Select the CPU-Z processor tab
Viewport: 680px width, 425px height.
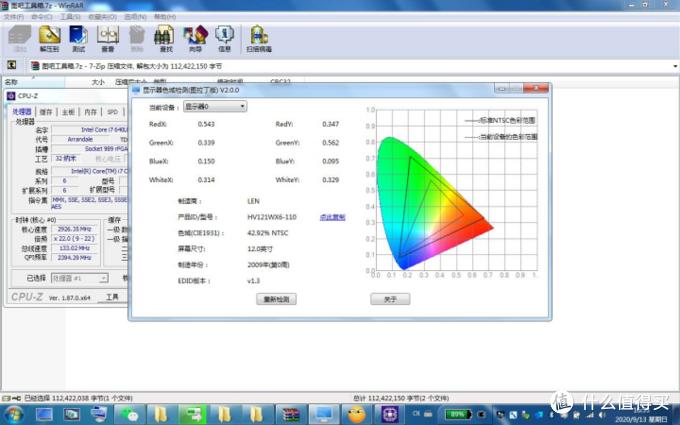coord(22,112)
